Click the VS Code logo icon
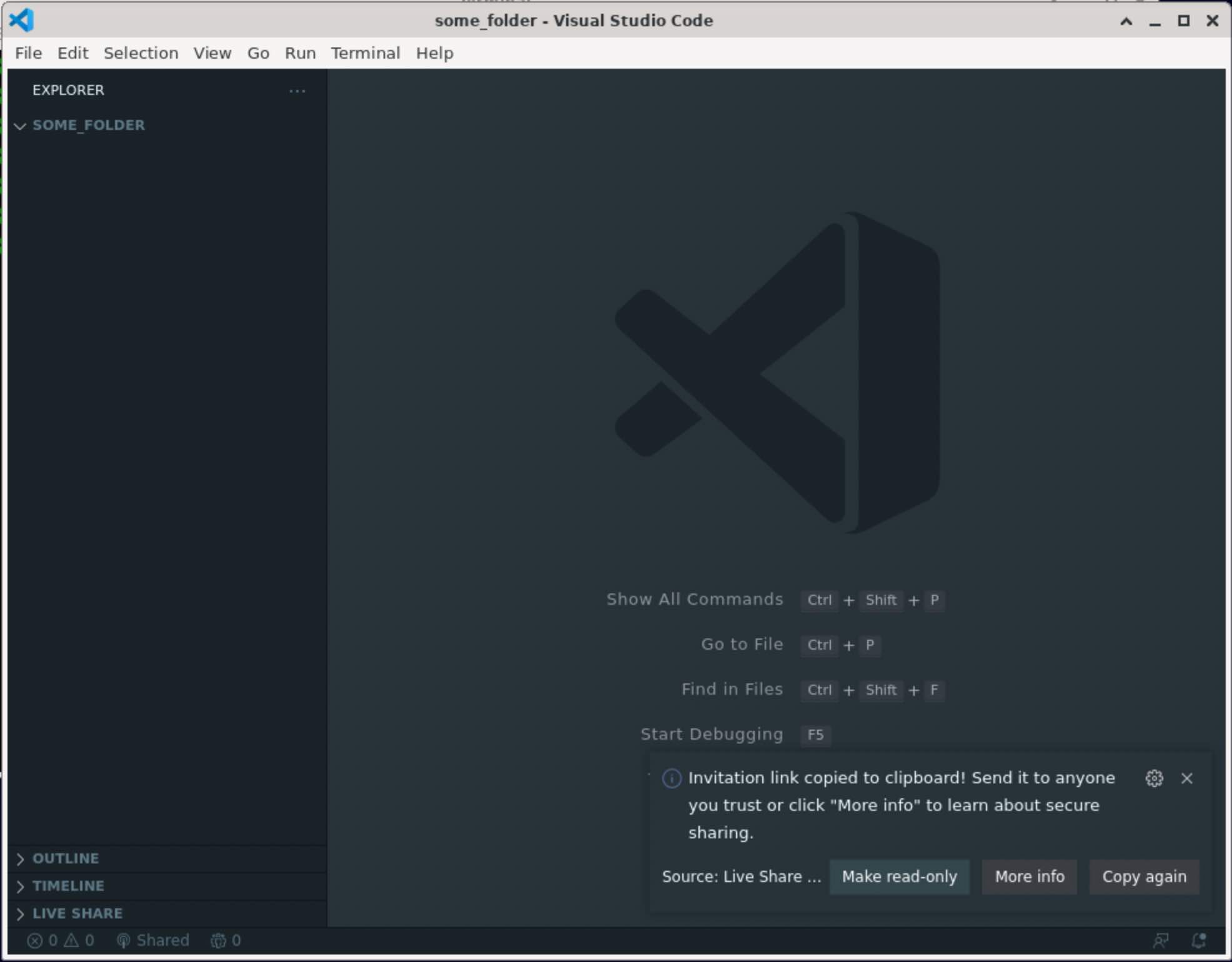1232x962 pixels. (21, 20)
